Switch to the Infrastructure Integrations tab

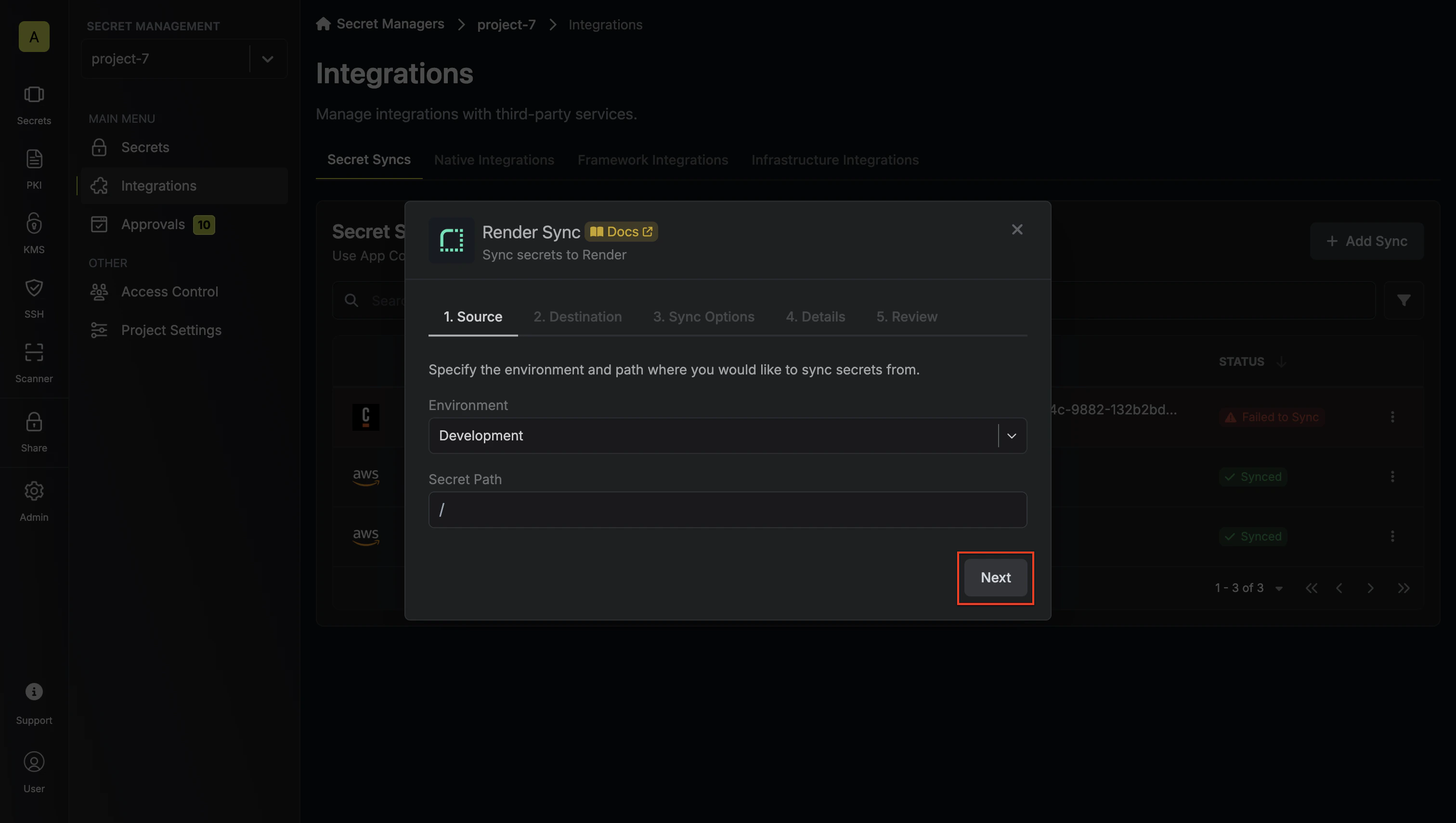(834, 160)
